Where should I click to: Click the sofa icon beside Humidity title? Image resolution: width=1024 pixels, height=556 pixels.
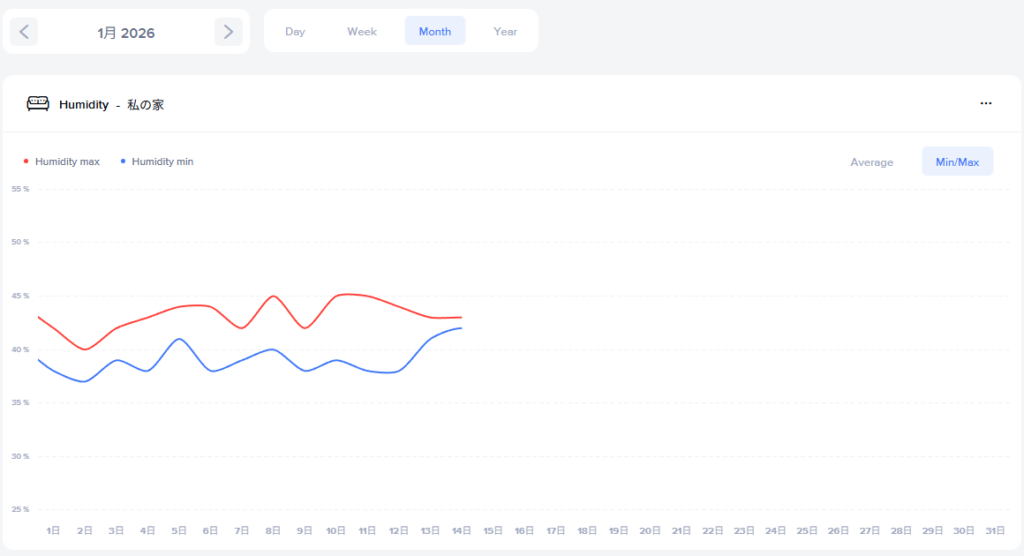38,104
